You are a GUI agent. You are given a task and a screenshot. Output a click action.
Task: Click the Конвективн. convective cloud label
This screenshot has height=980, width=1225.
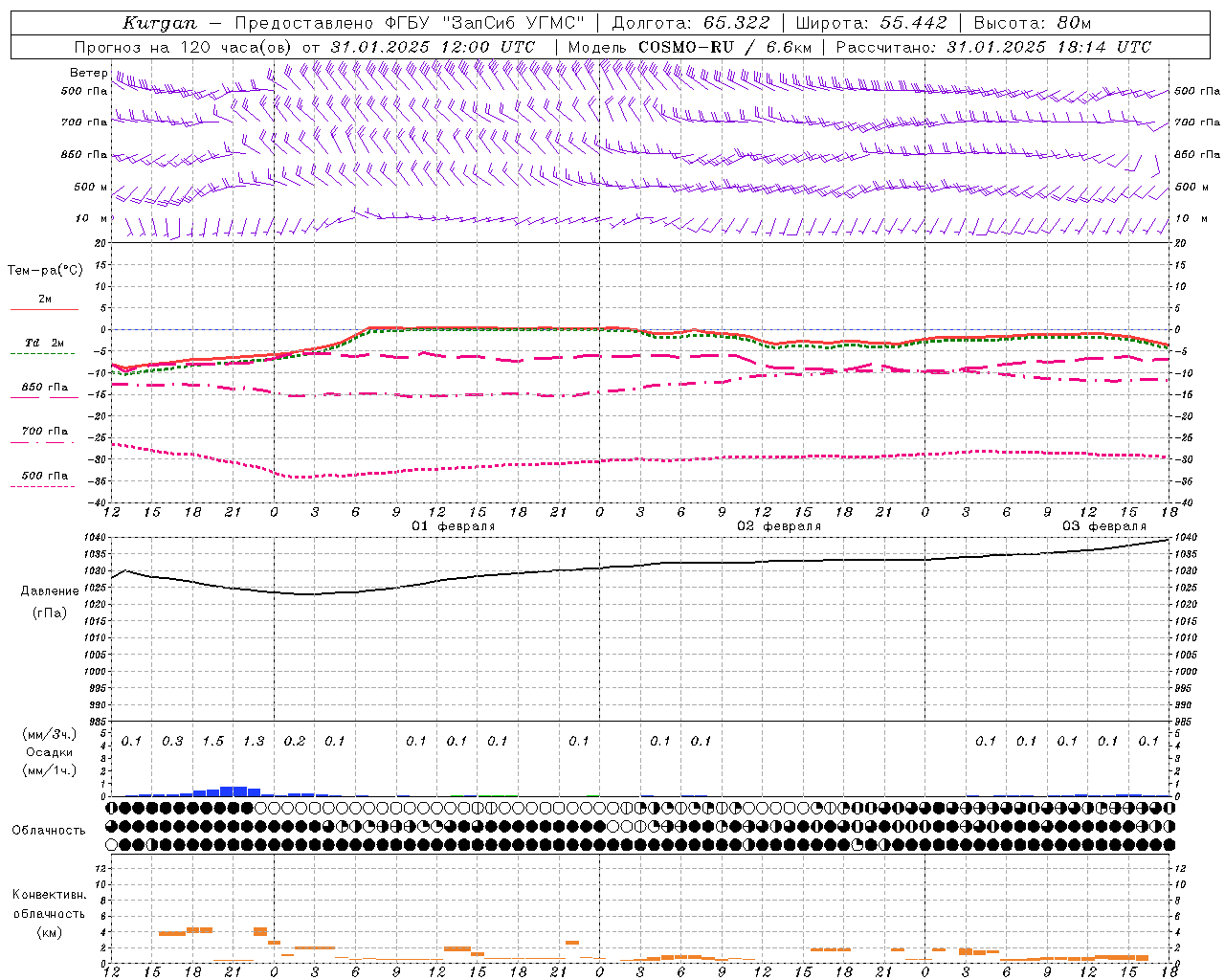50,895
